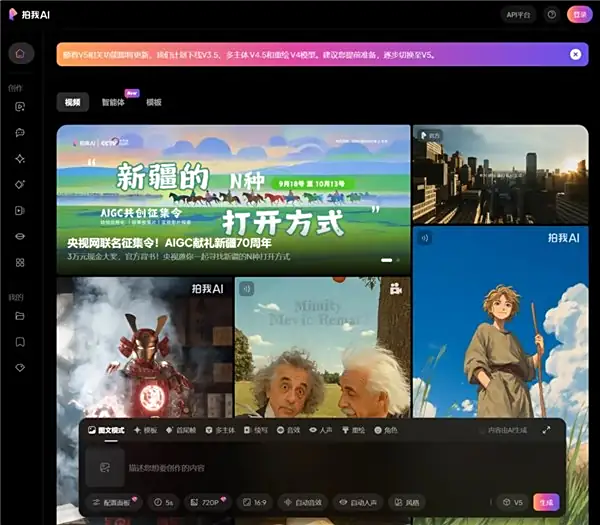
Task: Click the 生成 generate button
Action: point(546,502)
